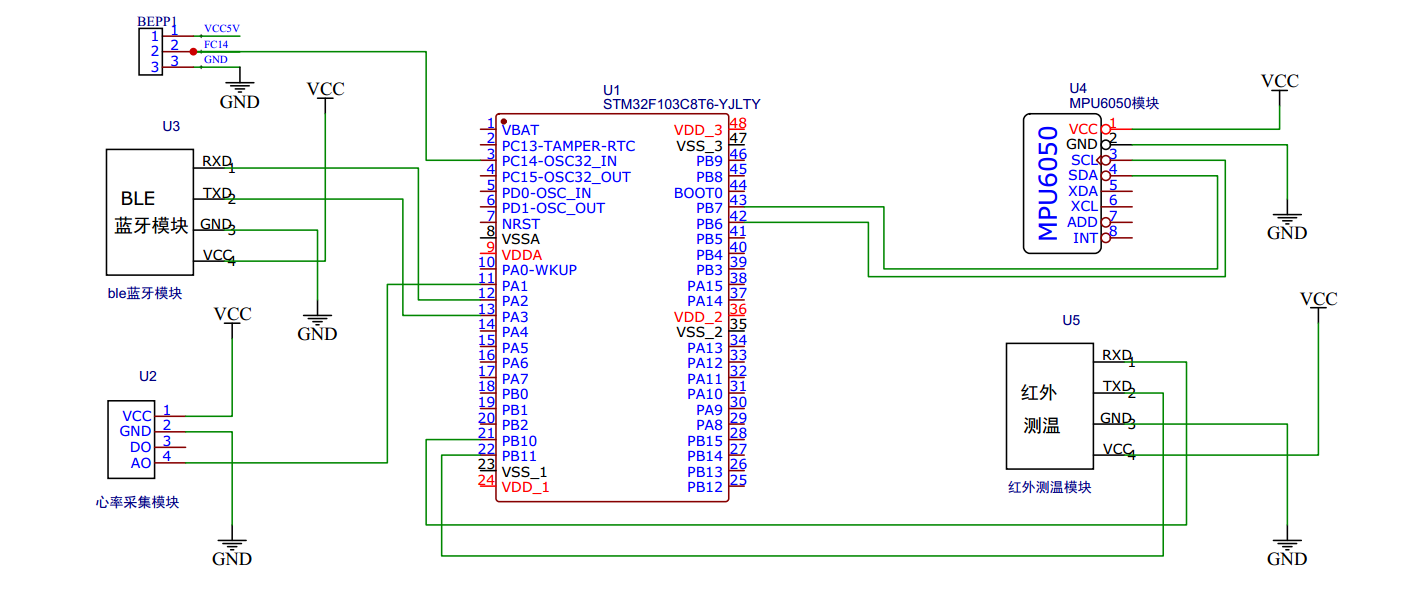Select the AO pin of U2
The height and width of the screenshot is (602, 1401).
point(140,463)
